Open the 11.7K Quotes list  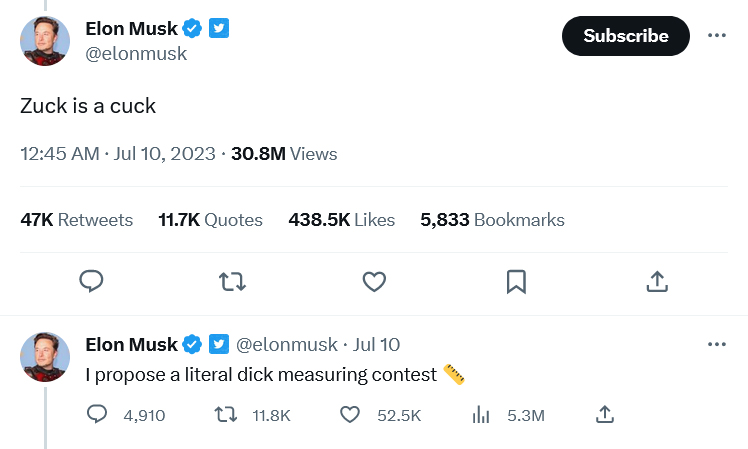pos(210,220)
